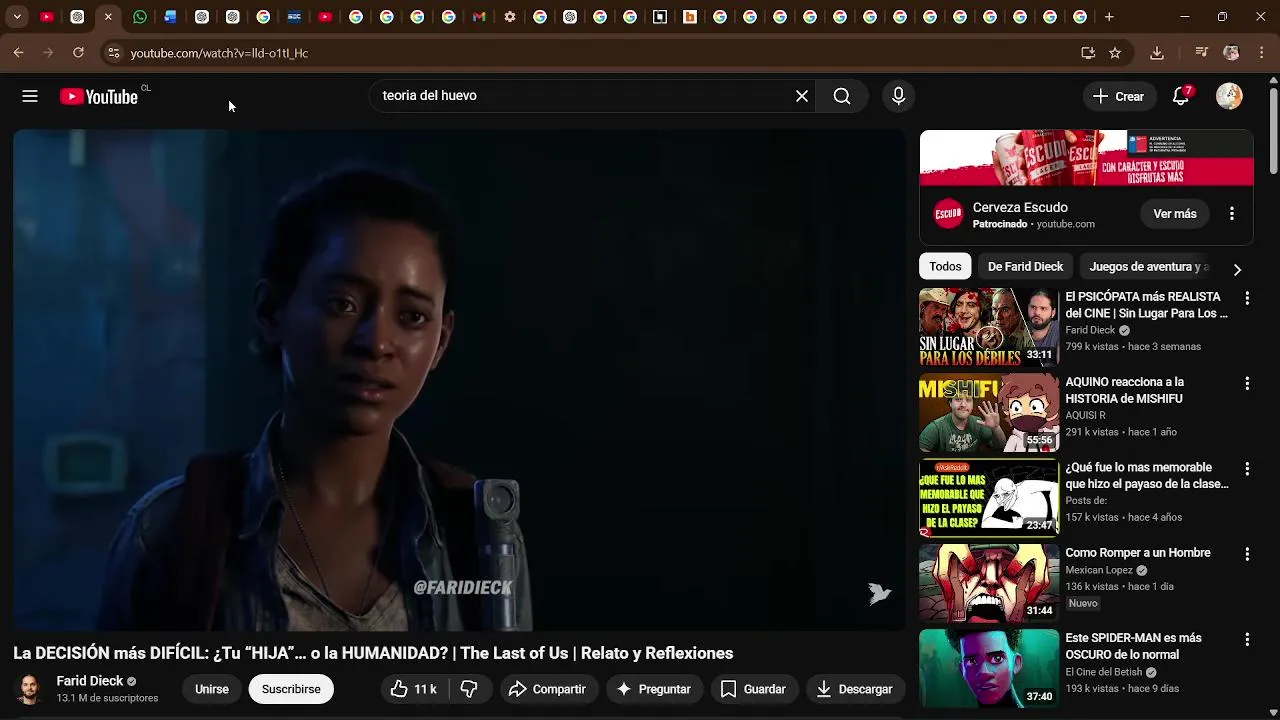
Task: Open the notifications bell
Action: point(1181,96)
